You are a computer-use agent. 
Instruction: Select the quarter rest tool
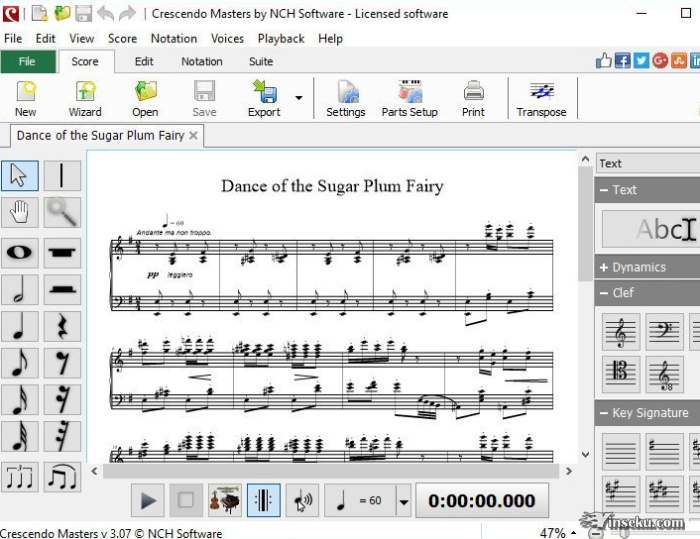pyautogui.click(x=62, y=327)
